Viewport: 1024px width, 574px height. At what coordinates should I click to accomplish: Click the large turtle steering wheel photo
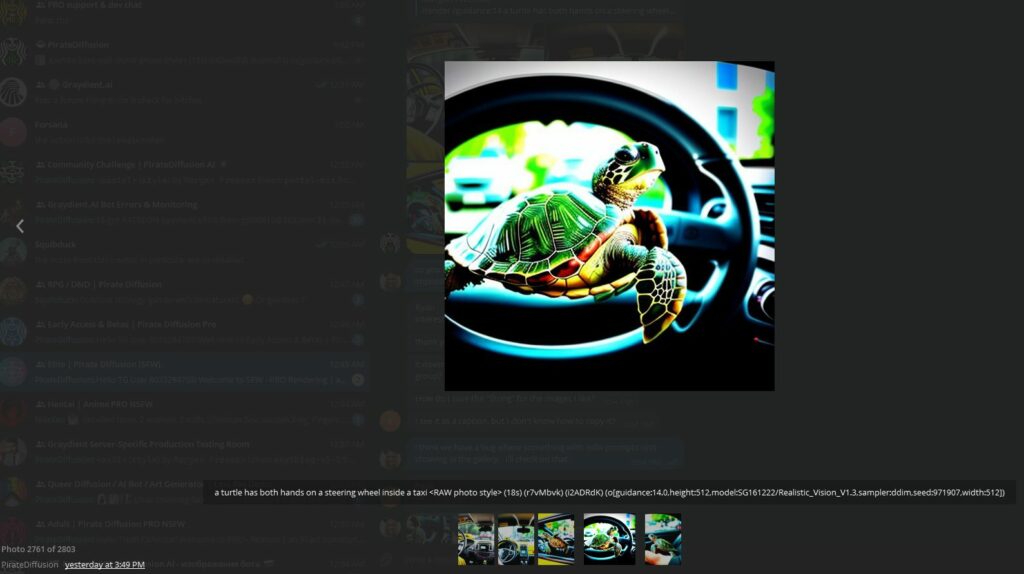pyautogui.click(x=609, y=226)
